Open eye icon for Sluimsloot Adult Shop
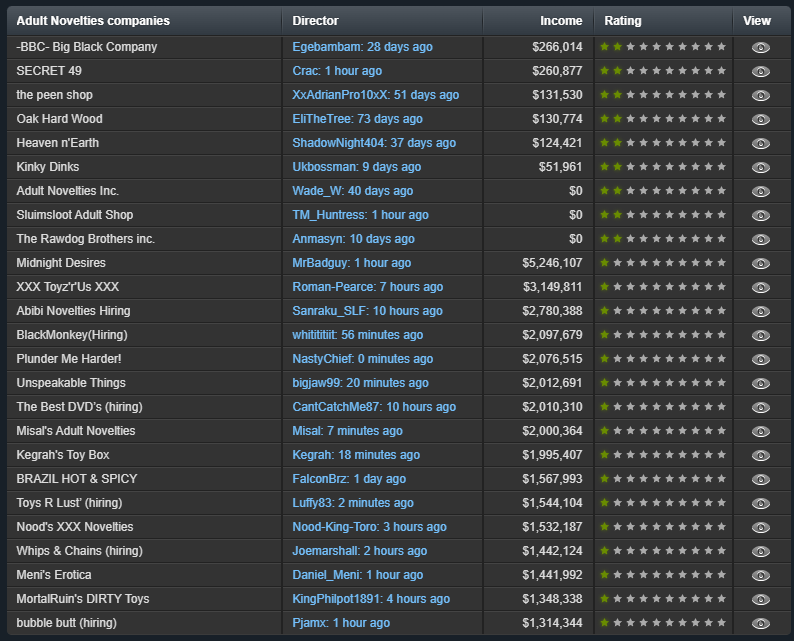Viewport: 794px width, 641px height. pos(760,215)
